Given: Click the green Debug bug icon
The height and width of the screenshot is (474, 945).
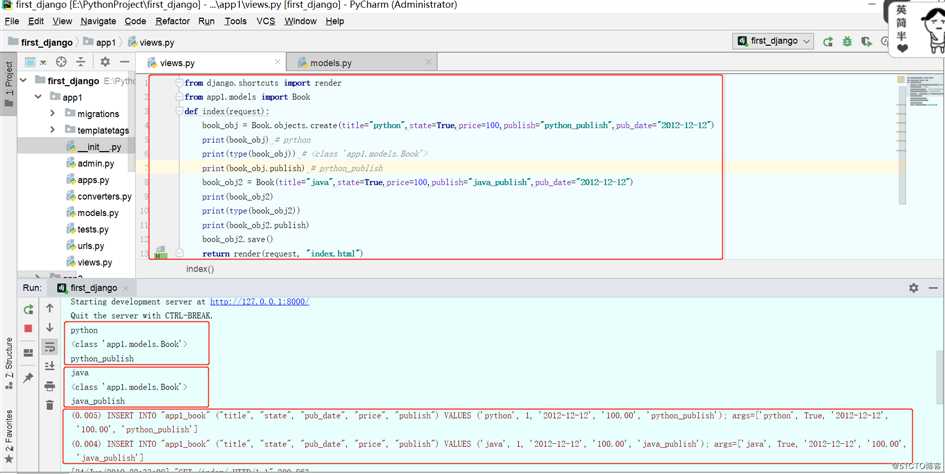Looking at the screenshot, I should [x=847, y=42].
